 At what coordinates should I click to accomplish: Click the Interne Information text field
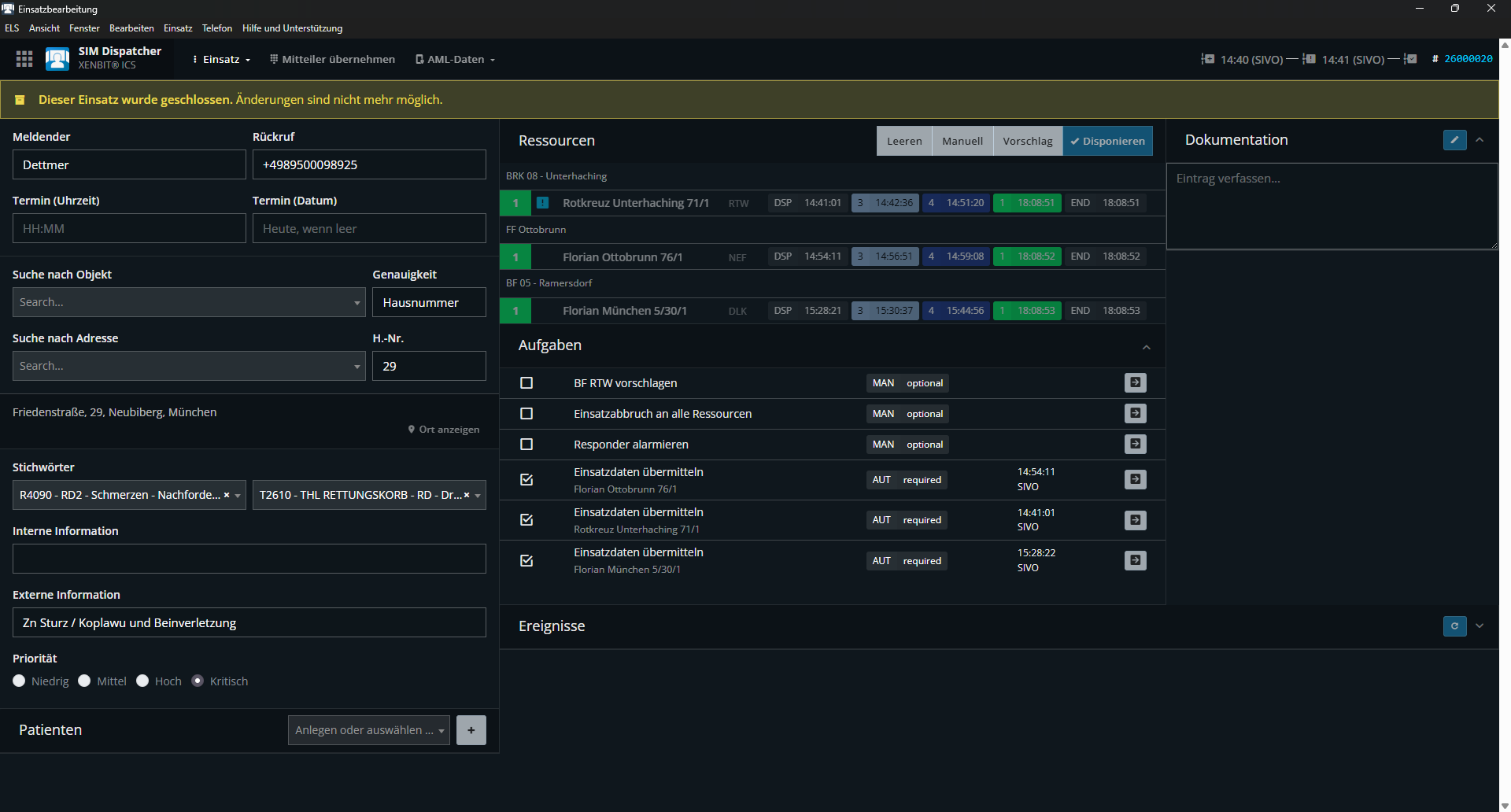pyautogui.click(x=249, y=559)
